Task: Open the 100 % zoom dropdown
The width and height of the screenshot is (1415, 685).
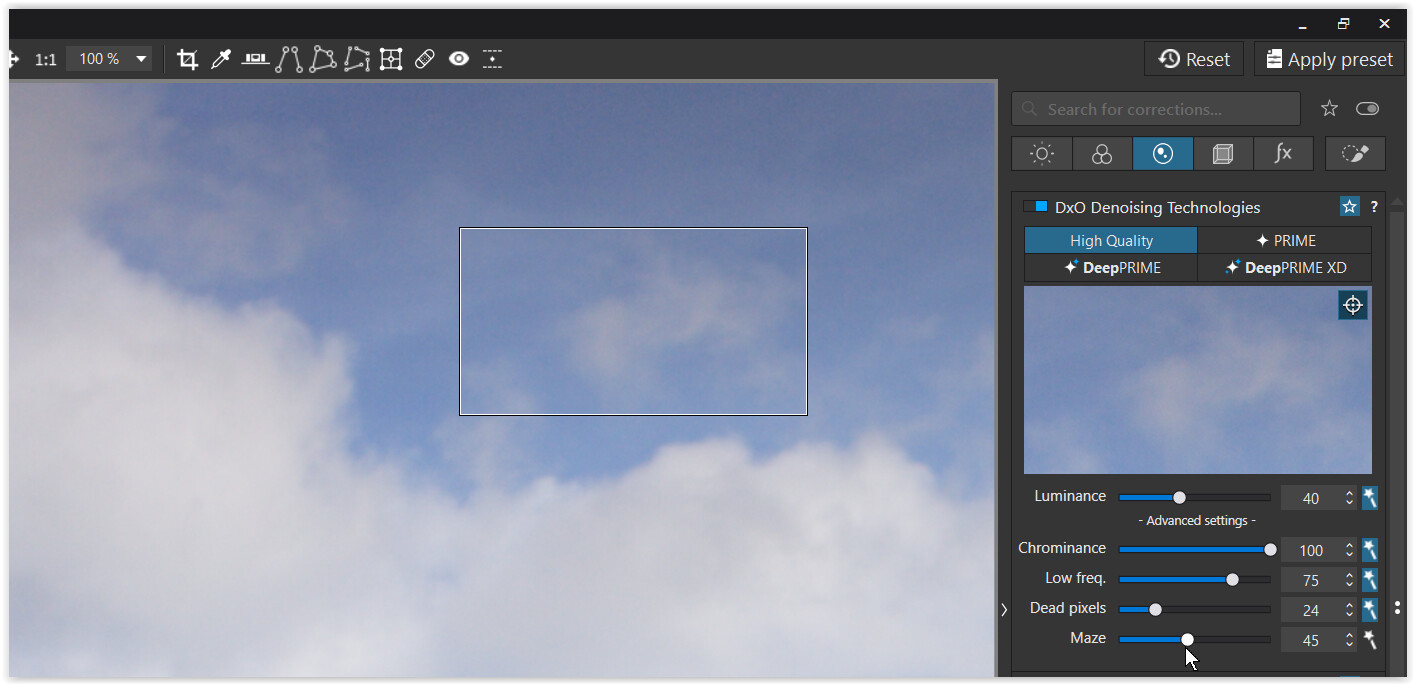Action: [x=141, y=59]
